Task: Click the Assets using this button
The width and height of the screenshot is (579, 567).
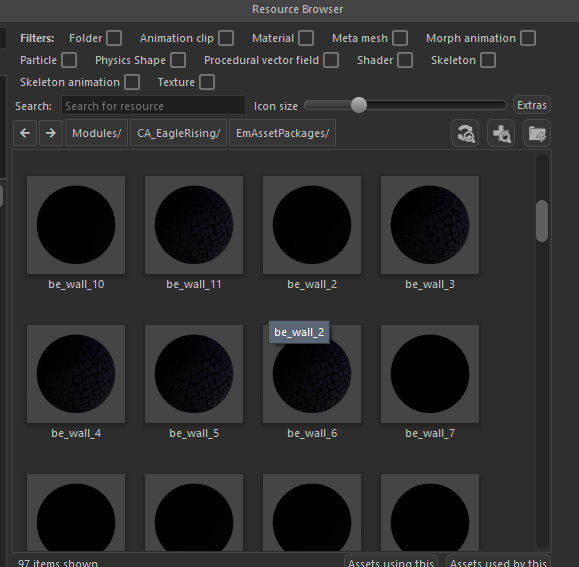Action: [391, 561]
